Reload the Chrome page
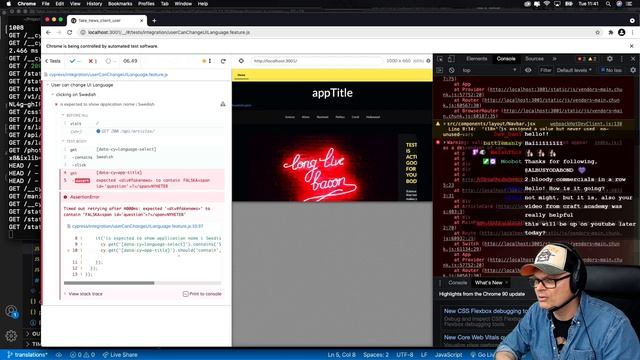640x360 pixels. pos(70,32)
